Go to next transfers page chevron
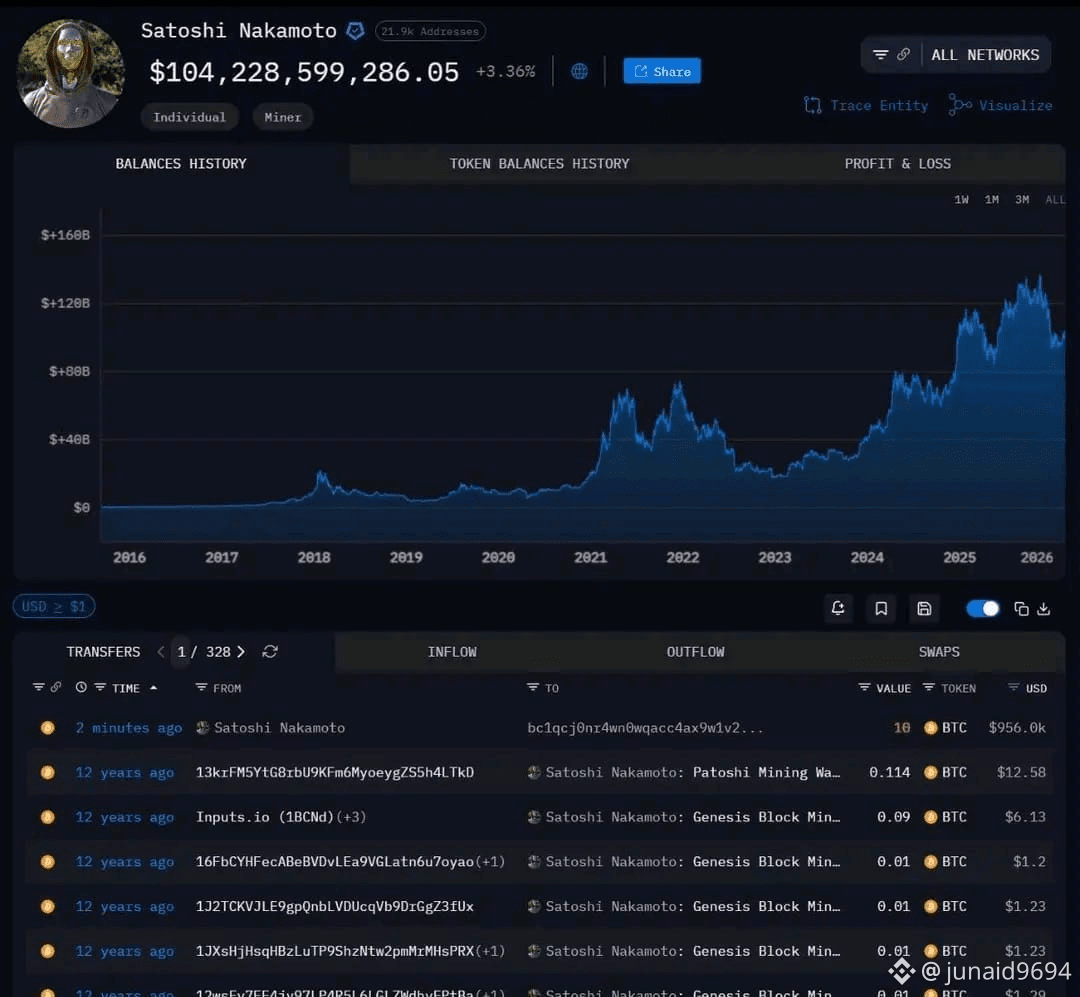This screenshot has width=1080, height=997. [x=241, y=651]
